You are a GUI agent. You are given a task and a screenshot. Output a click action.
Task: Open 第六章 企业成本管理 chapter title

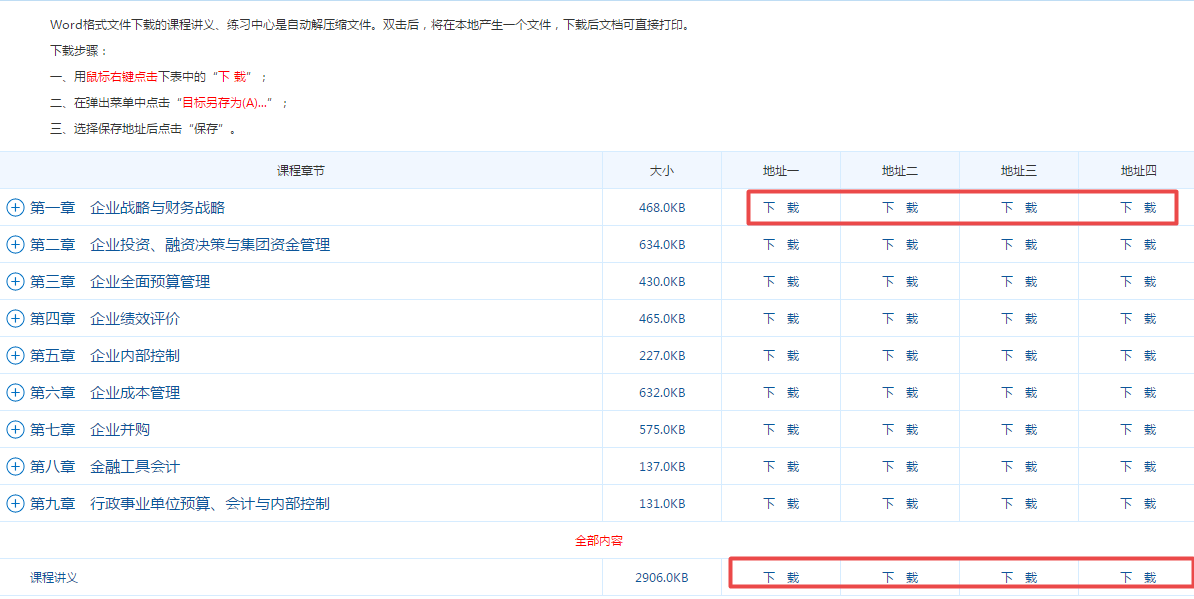coord(105,393)
